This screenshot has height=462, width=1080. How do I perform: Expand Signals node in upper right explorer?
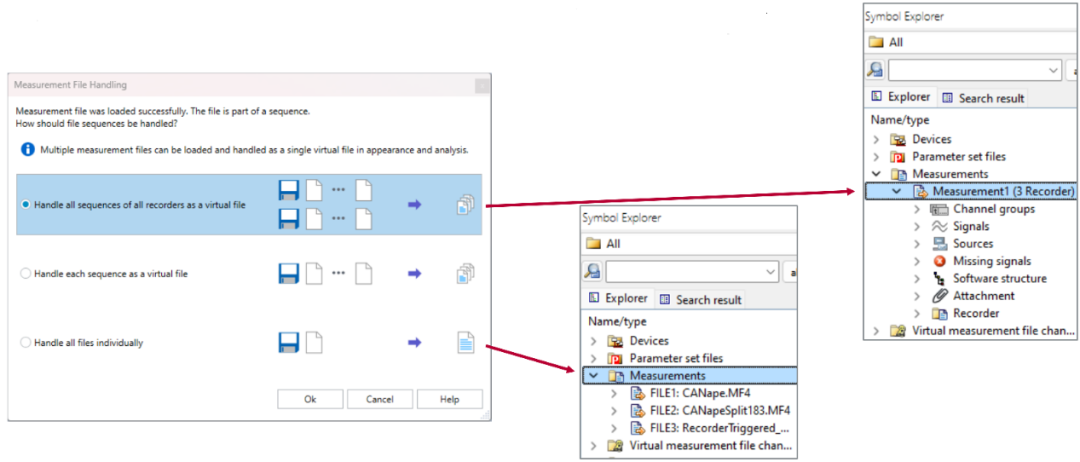click(917, 226)
